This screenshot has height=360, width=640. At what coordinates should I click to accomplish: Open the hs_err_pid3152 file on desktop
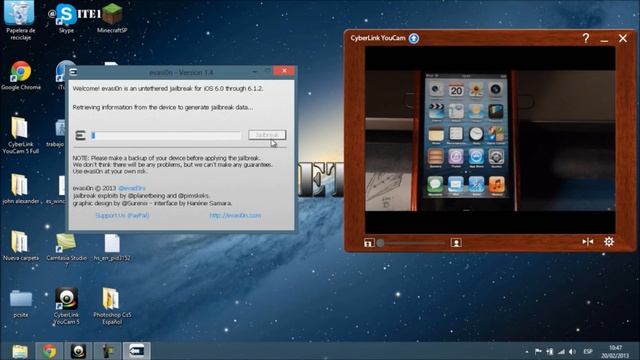pyautogui.click(x=112, y=247)
